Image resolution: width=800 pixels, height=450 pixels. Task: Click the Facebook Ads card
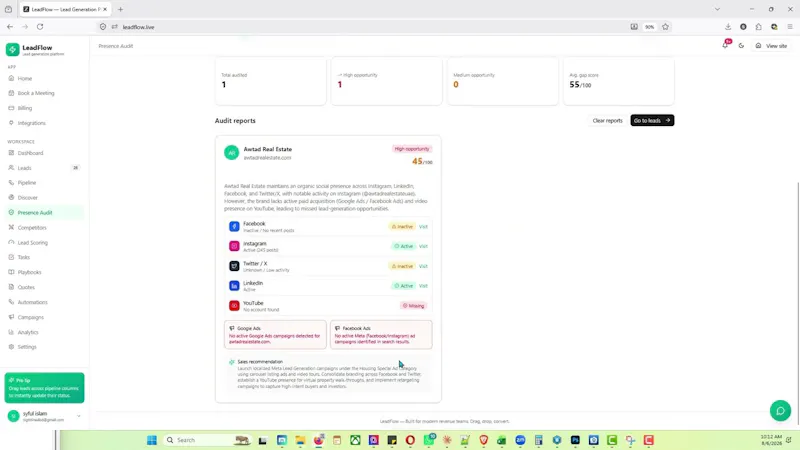pyautogui.click(x=381, y=335)
